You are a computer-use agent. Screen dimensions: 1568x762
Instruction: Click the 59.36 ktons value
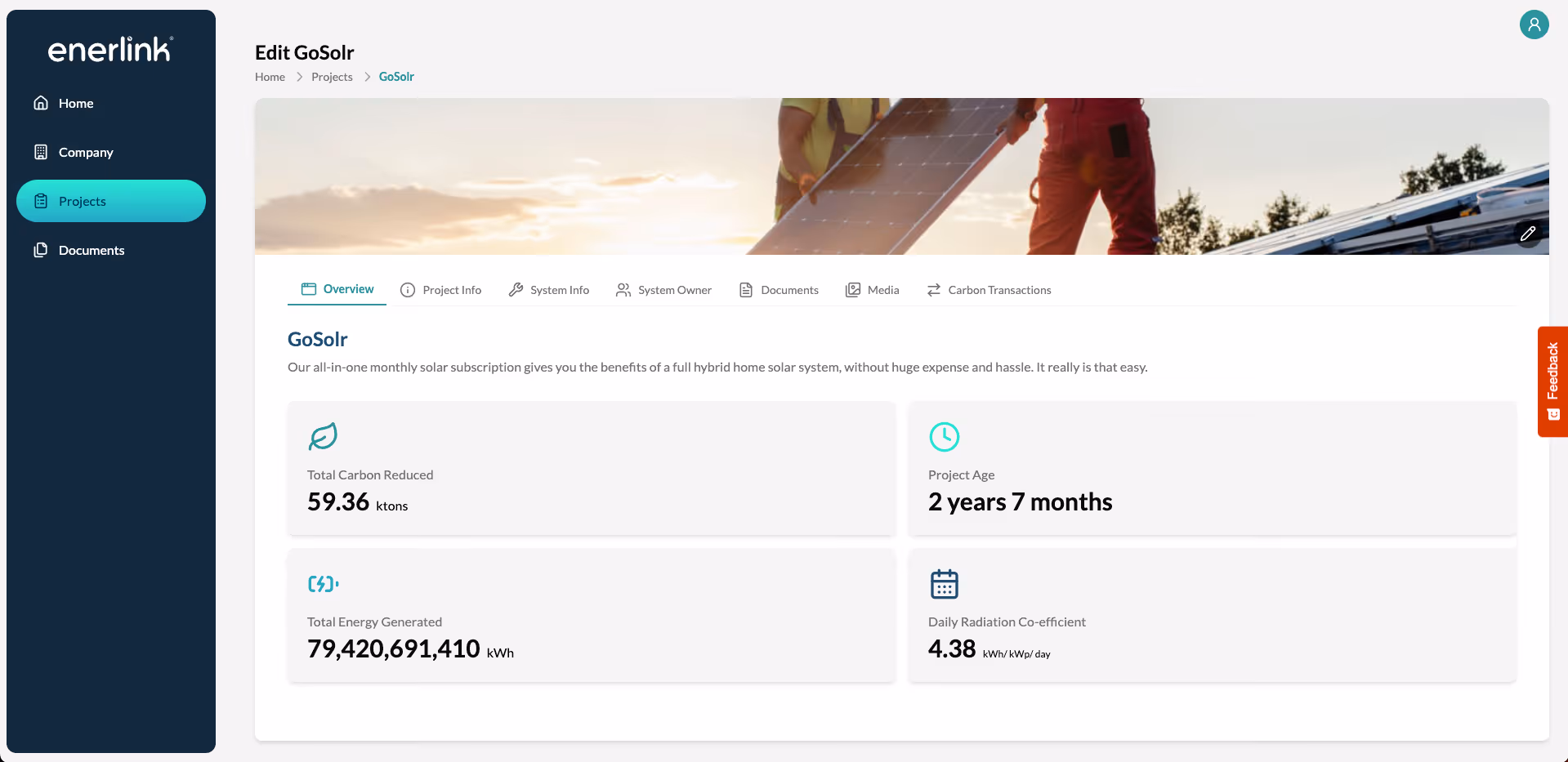[358, 501]
